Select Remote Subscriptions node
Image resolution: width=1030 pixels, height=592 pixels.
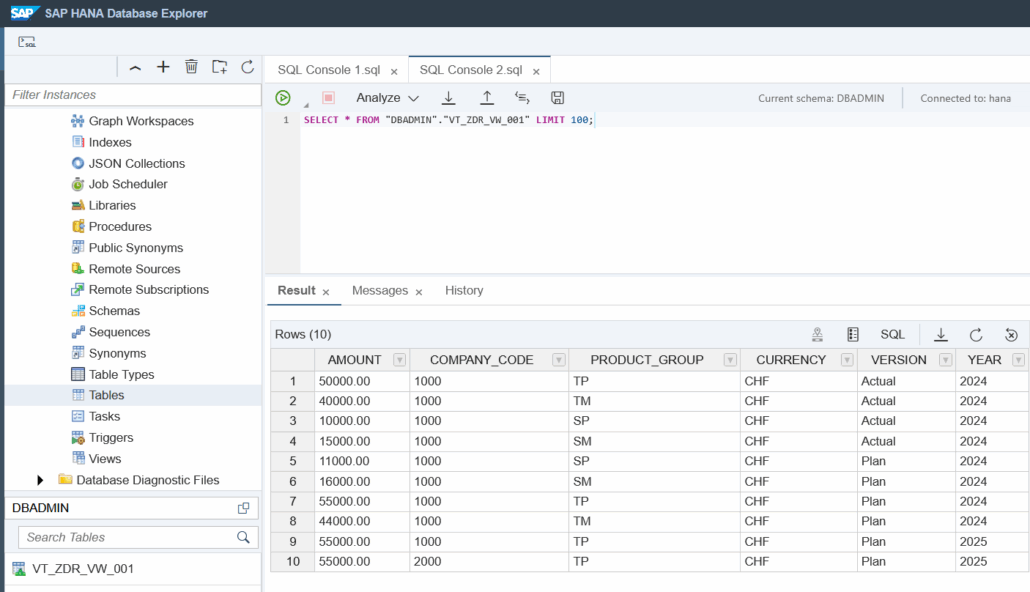click(x=149, y=290)
